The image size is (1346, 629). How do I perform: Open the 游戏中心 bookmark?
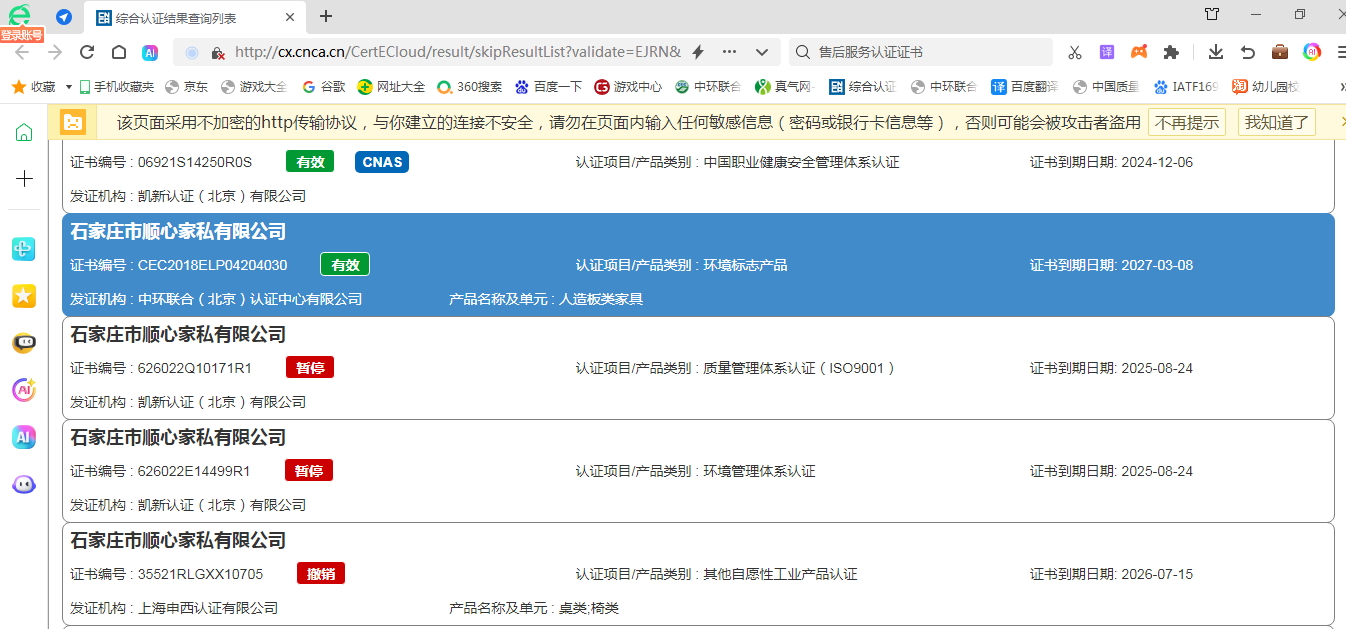pos(628,87)
